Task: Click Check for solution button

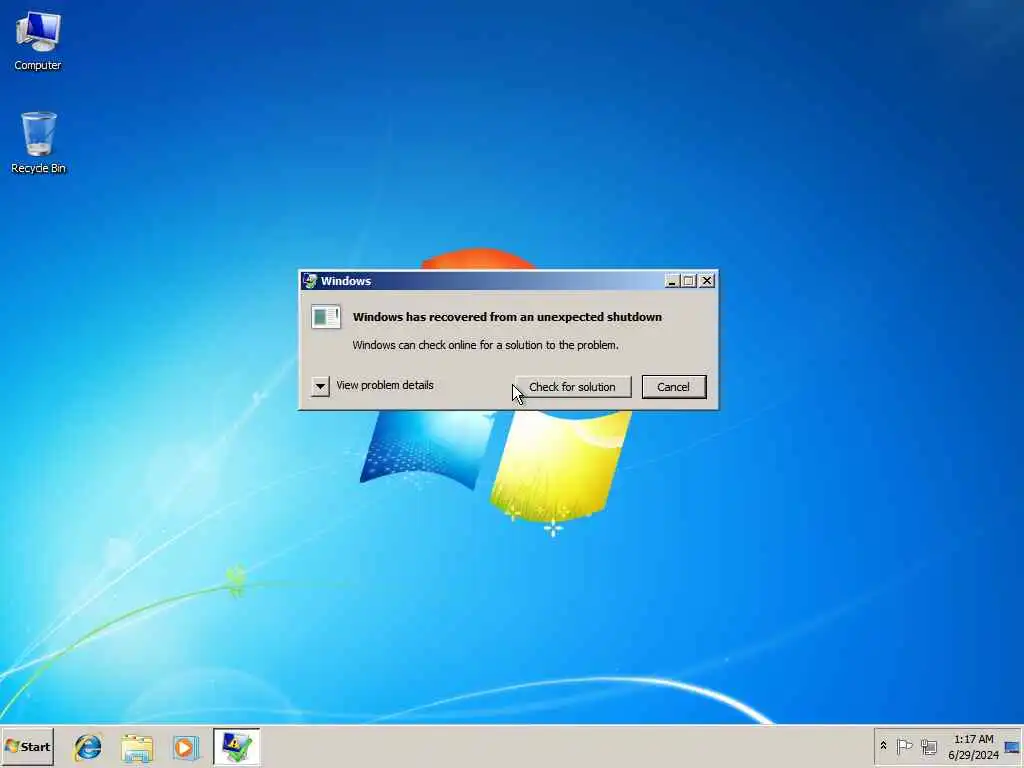Action: click(573, 387)
